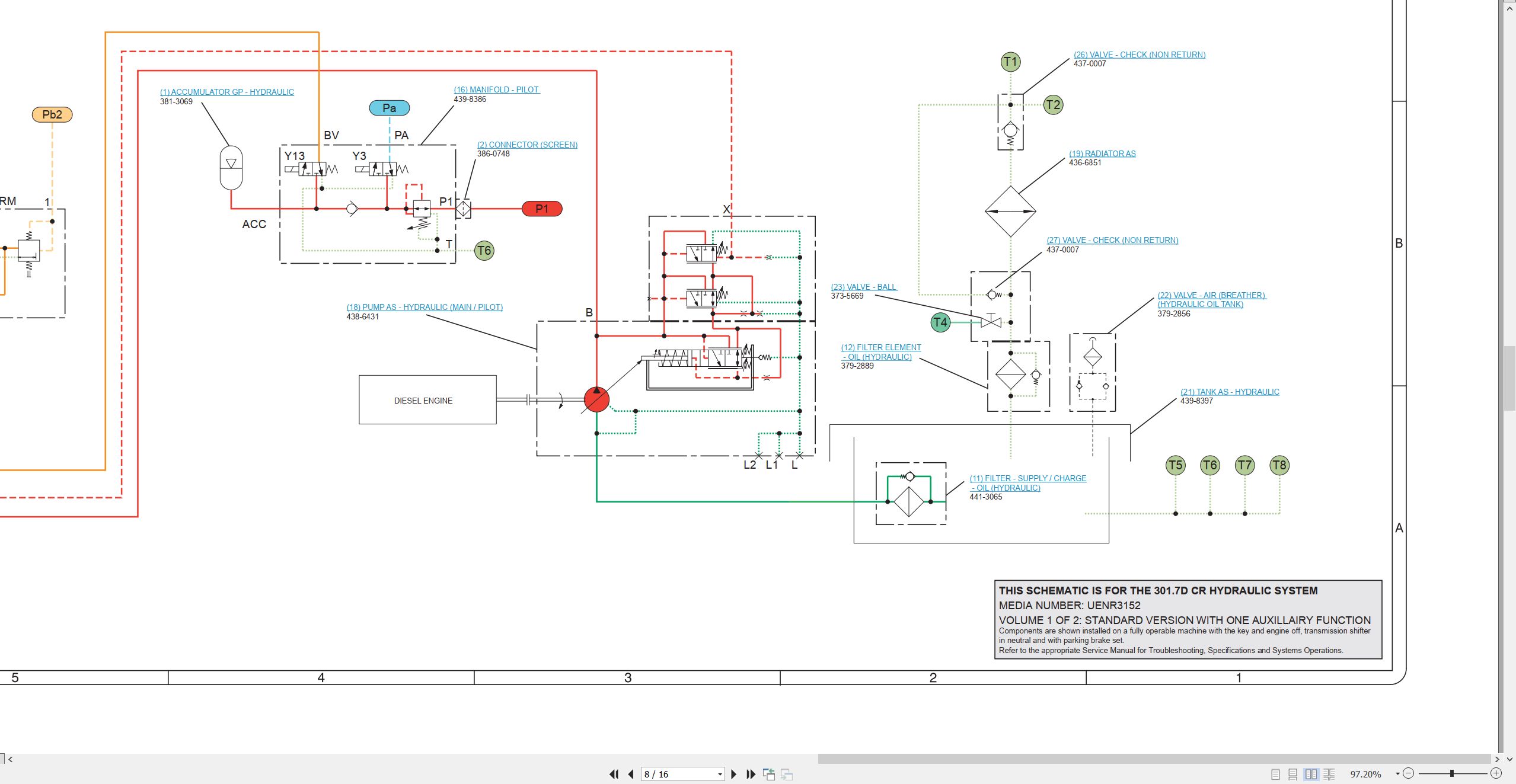Open the Valve - Ball link
Screen dimensions: 1516x784
(864, 287)
